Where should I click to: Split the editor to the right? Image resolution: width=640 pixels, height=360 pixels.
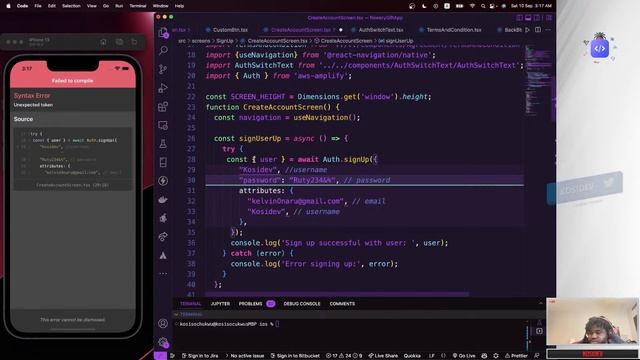point(538,30)
